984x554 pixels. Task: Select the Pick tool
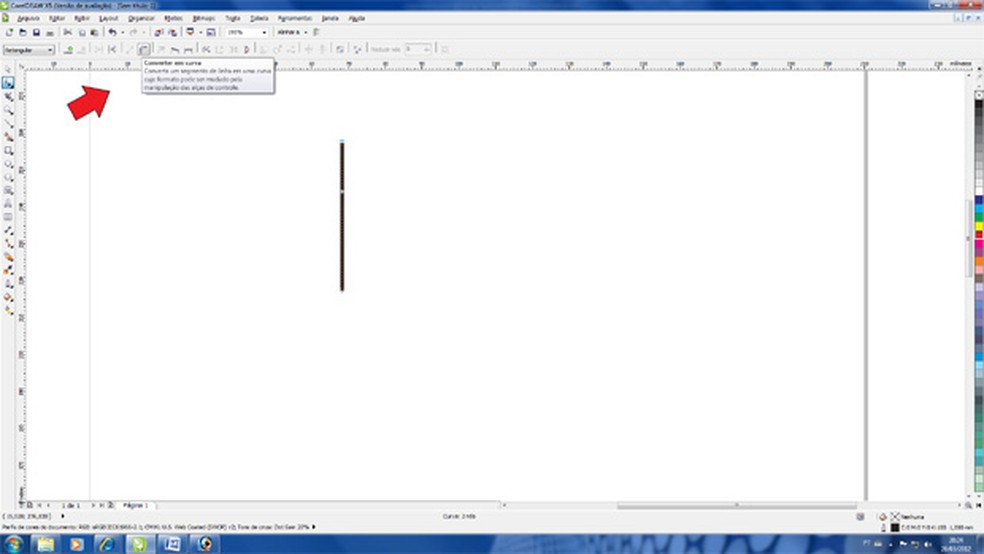click(8, 69)
